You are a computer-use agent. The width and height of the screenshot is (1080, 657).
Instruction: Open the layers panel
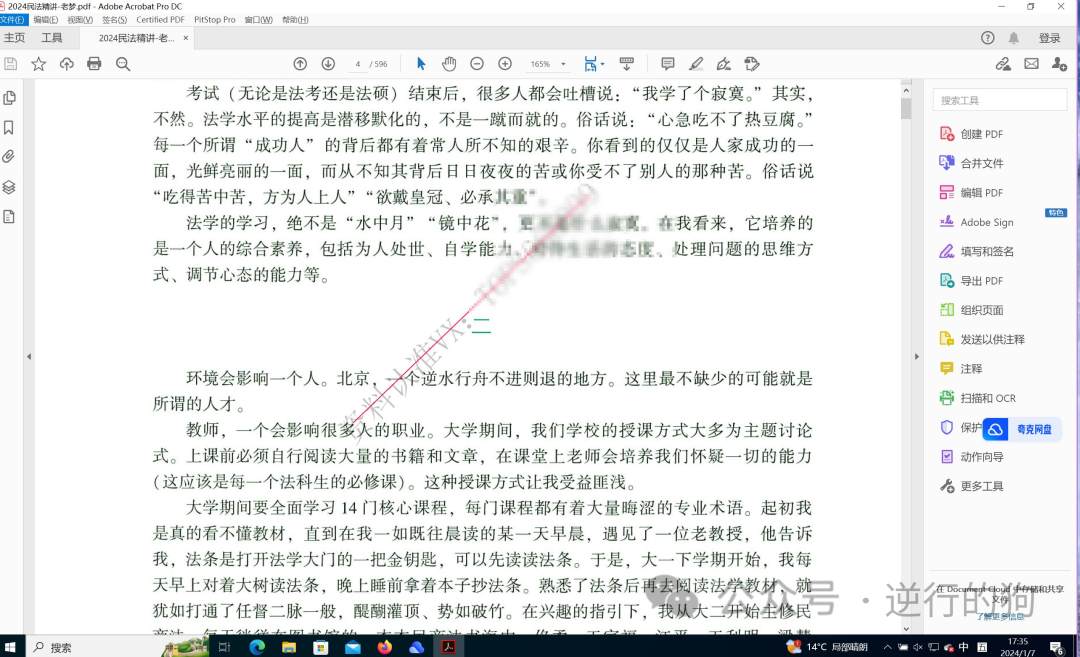(11, 185)
